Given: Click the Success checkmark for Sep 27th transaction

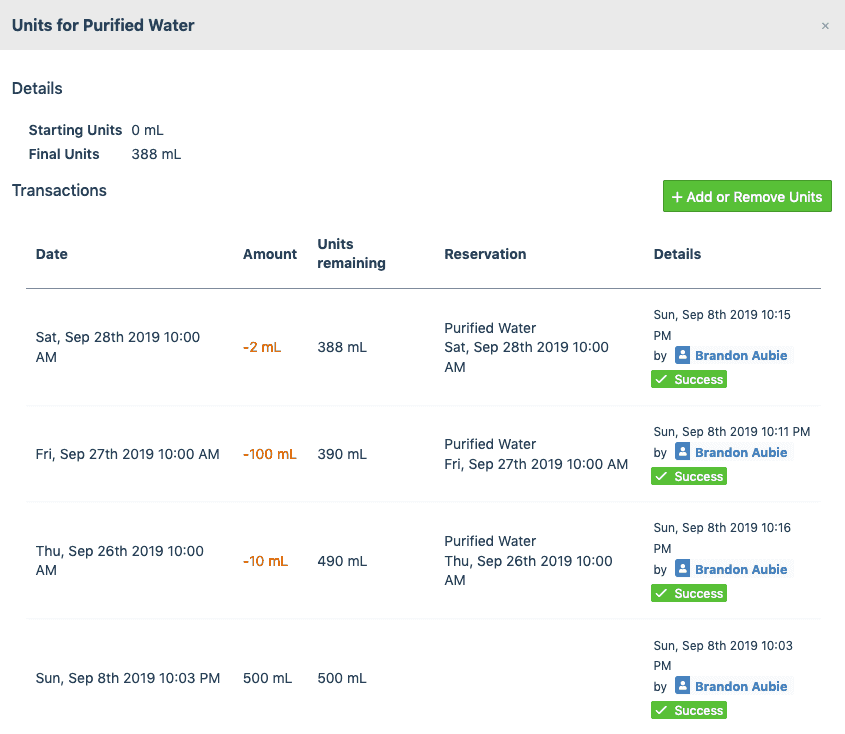Looking at the screenshot, I should [662, 476].
